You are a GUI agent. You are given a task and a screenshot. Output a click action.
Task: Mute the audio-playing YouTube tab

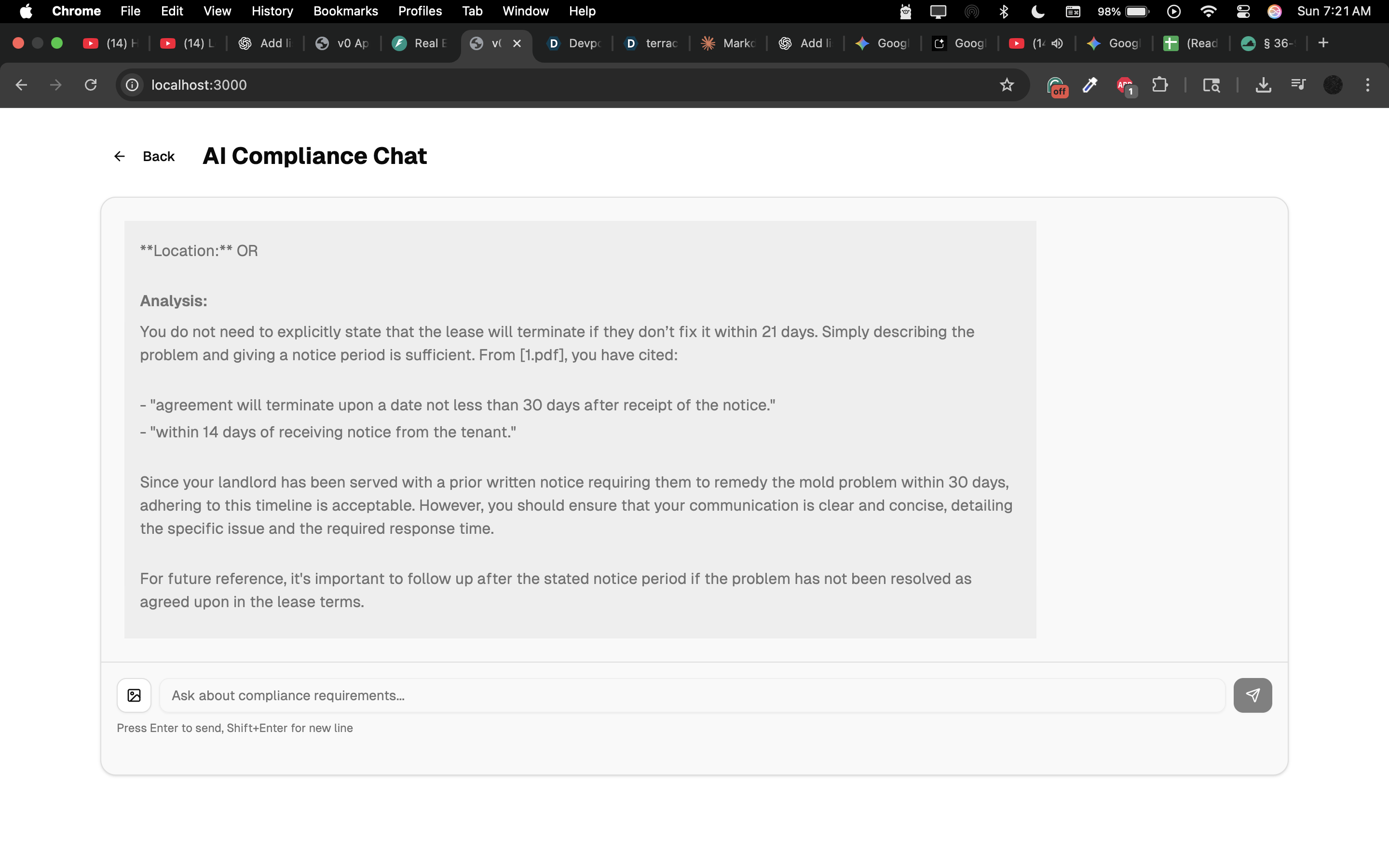[1057, 43]
